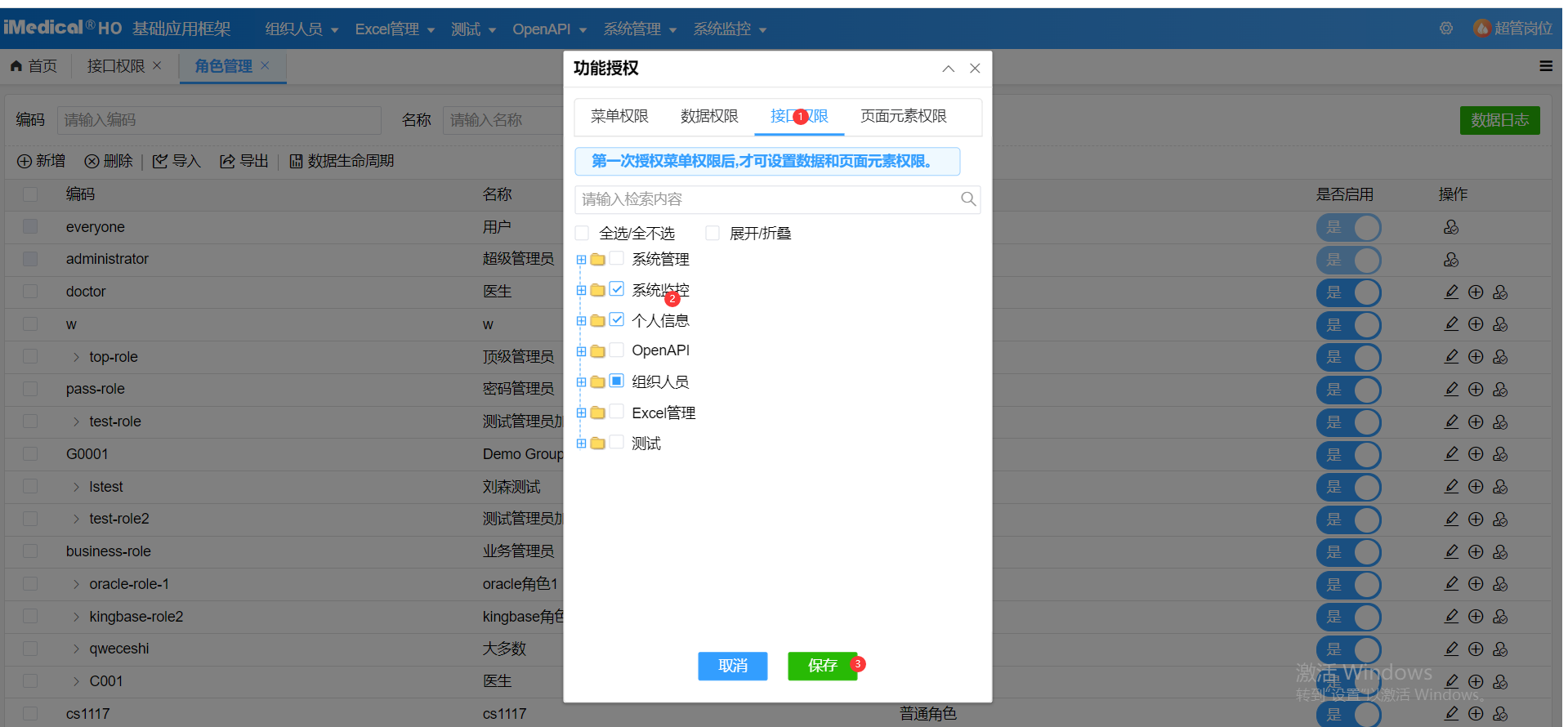1568x727 pixels.
Task: Check the 系统管理 tree checkbox
Action: (x=617, y=259)
